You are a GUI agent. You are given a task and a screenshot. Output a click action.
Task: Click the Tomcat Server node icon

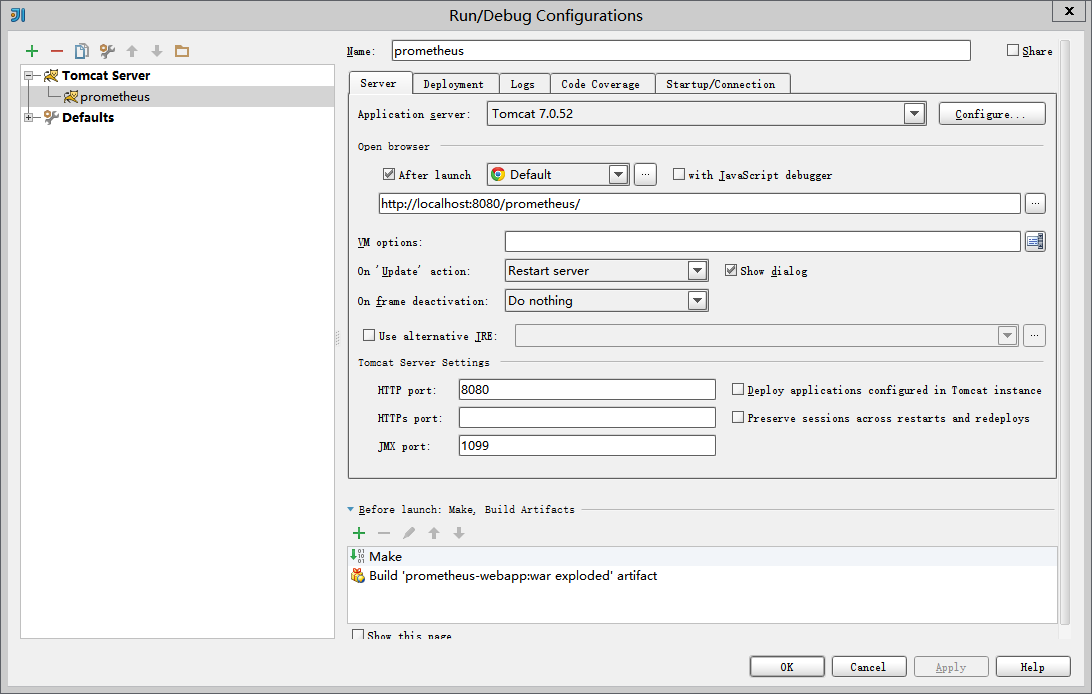coord(51,75)
